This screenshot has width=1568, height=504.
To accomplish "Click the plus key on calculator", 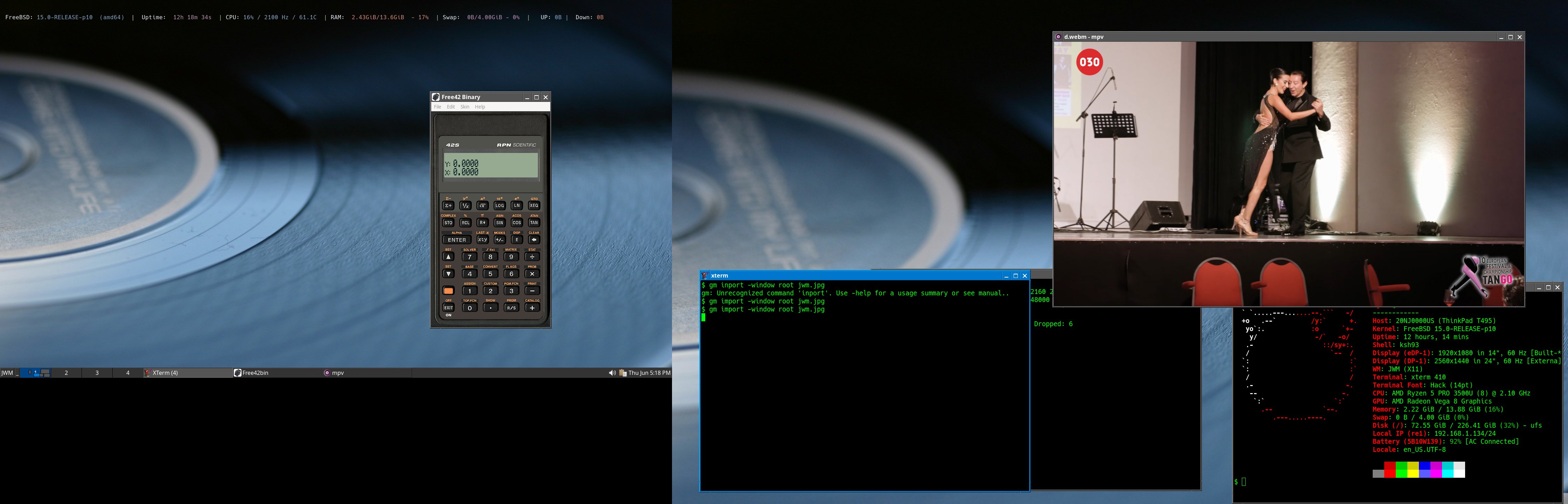I will 532,308.
